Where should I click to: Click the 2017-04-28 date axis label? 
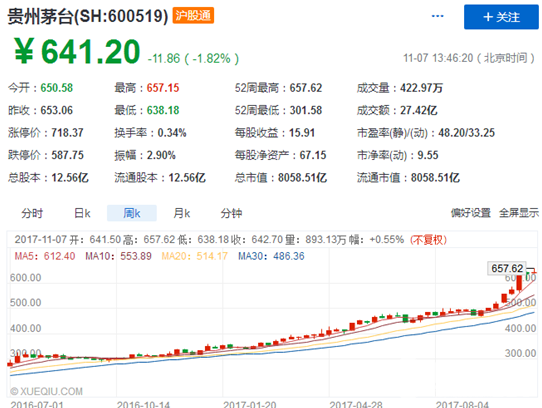pyautogui.click(x=356, y=404)
